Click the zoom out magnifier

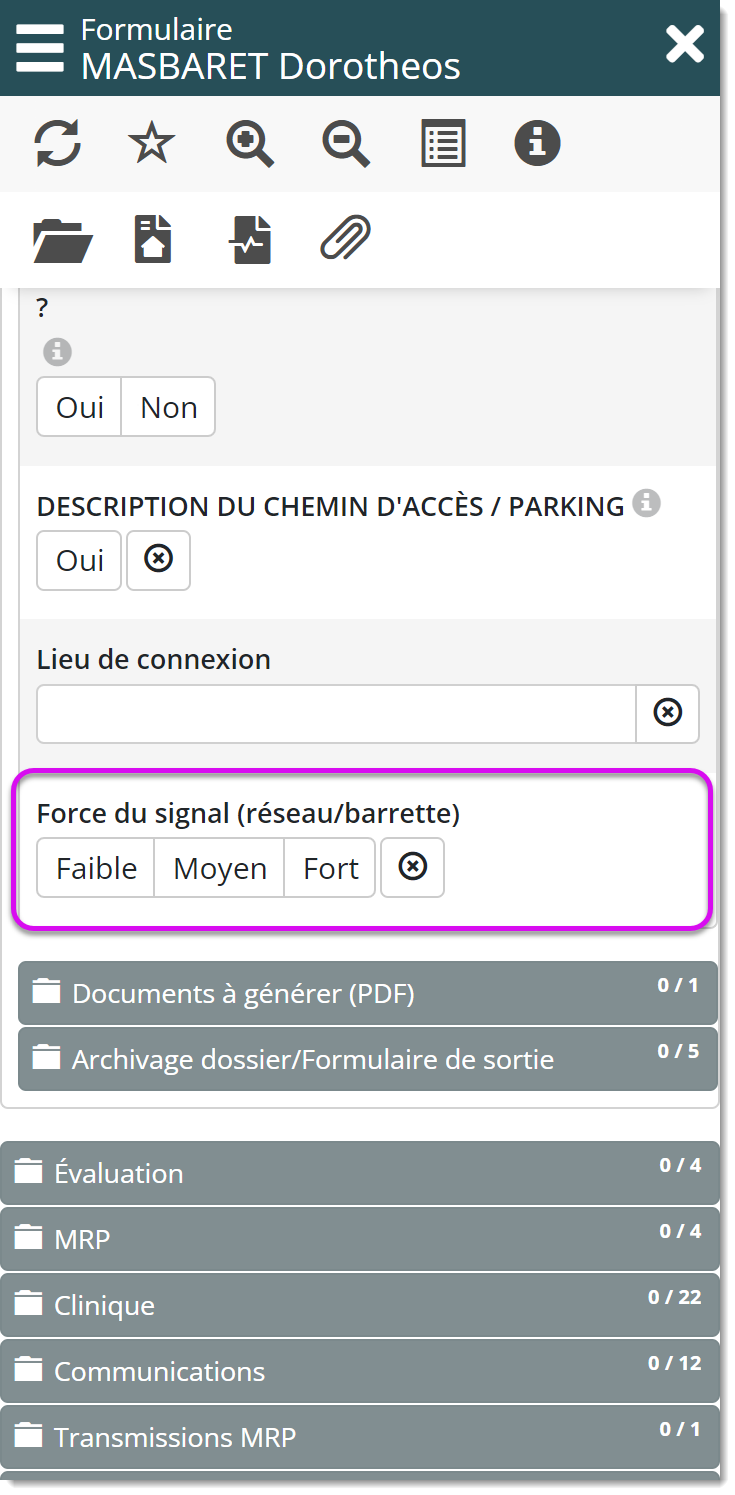click(346, 143)
